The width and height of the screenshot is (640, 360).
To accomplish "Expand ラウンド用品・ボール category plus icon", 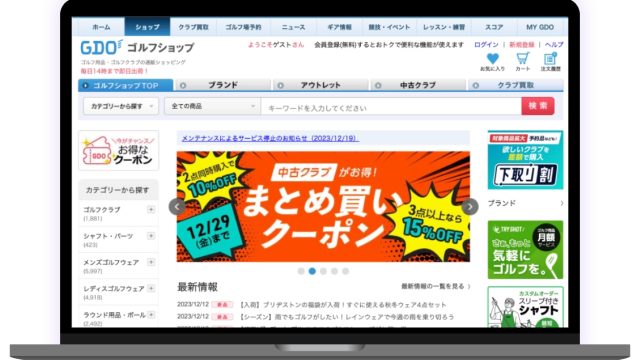I will 151,315.
